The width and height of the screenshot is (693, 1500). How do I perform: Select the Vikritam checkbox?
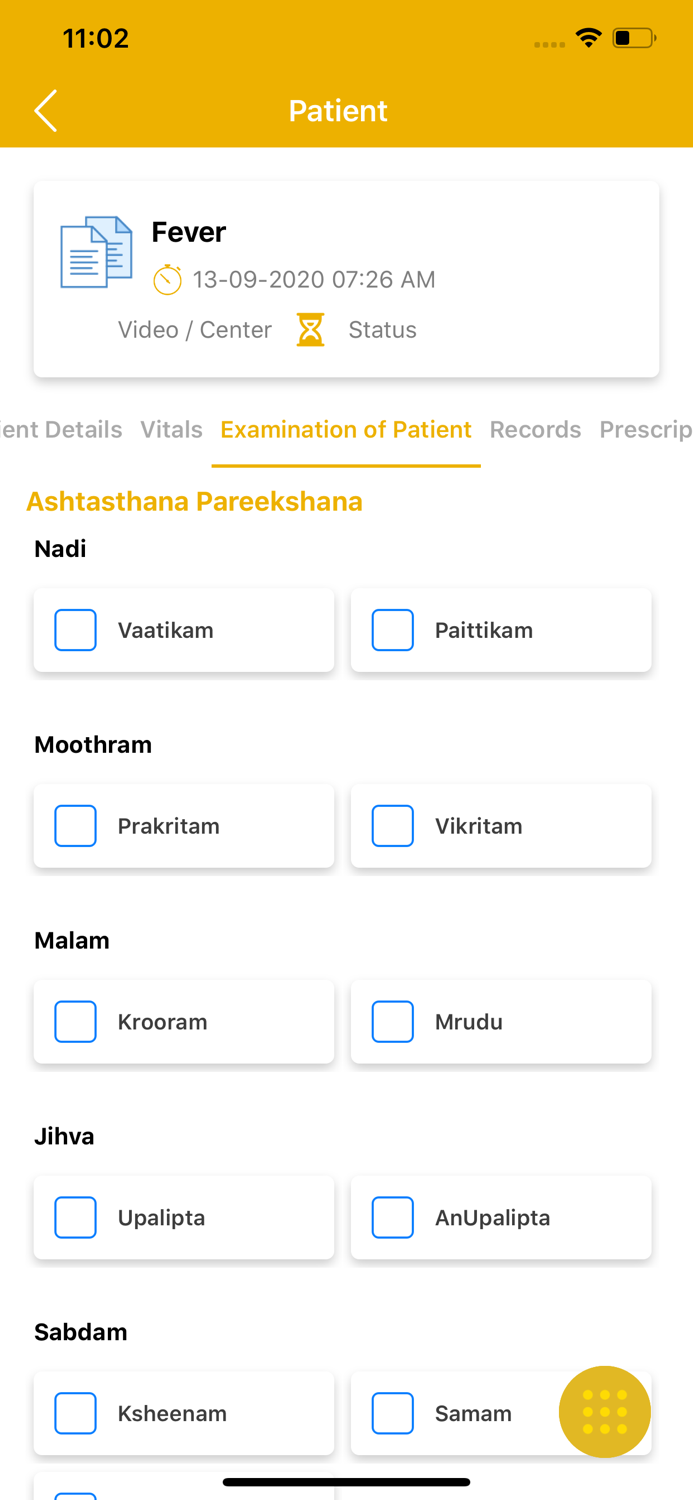coord(393,825)
